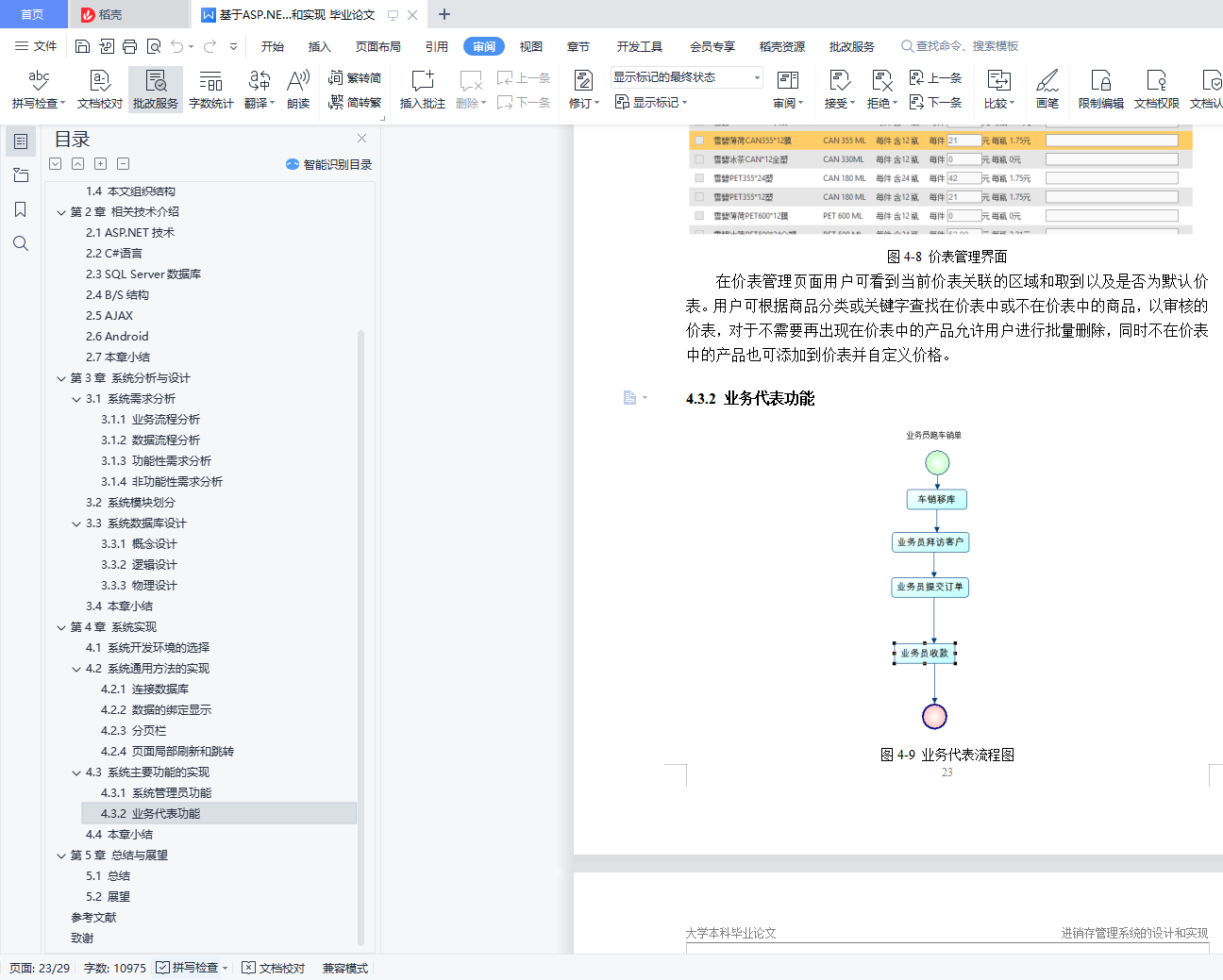Image resolution: width=1223 pixels, height=980 pixels.
Task: Click 智能识别目录 in the outline panel
Action: point(329,164)
